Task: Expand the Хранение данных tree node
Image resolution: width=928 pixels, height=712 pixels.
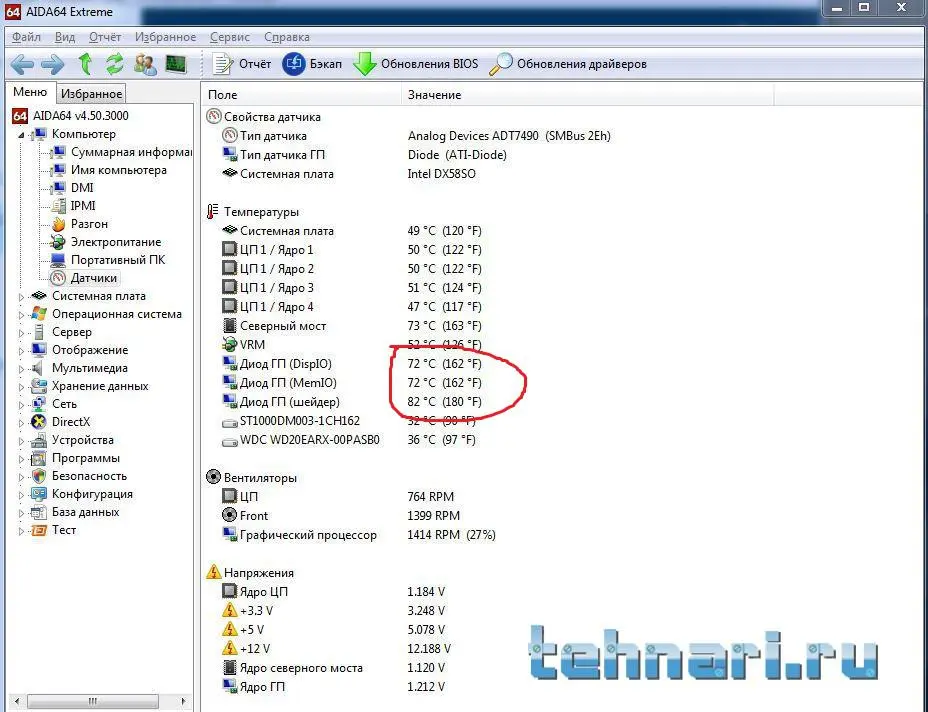Action: click(x=21, y=386)
